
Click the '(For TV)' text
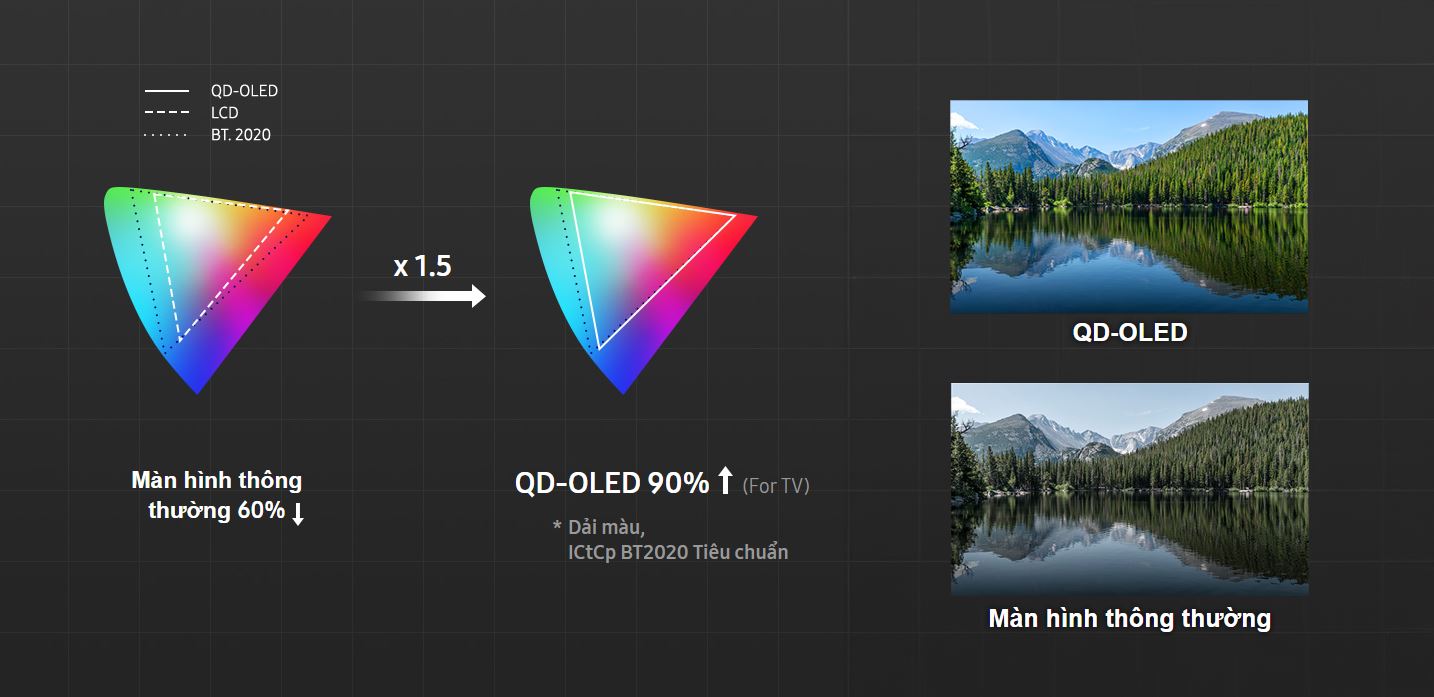pyautogui.click(x=776, y=486)
